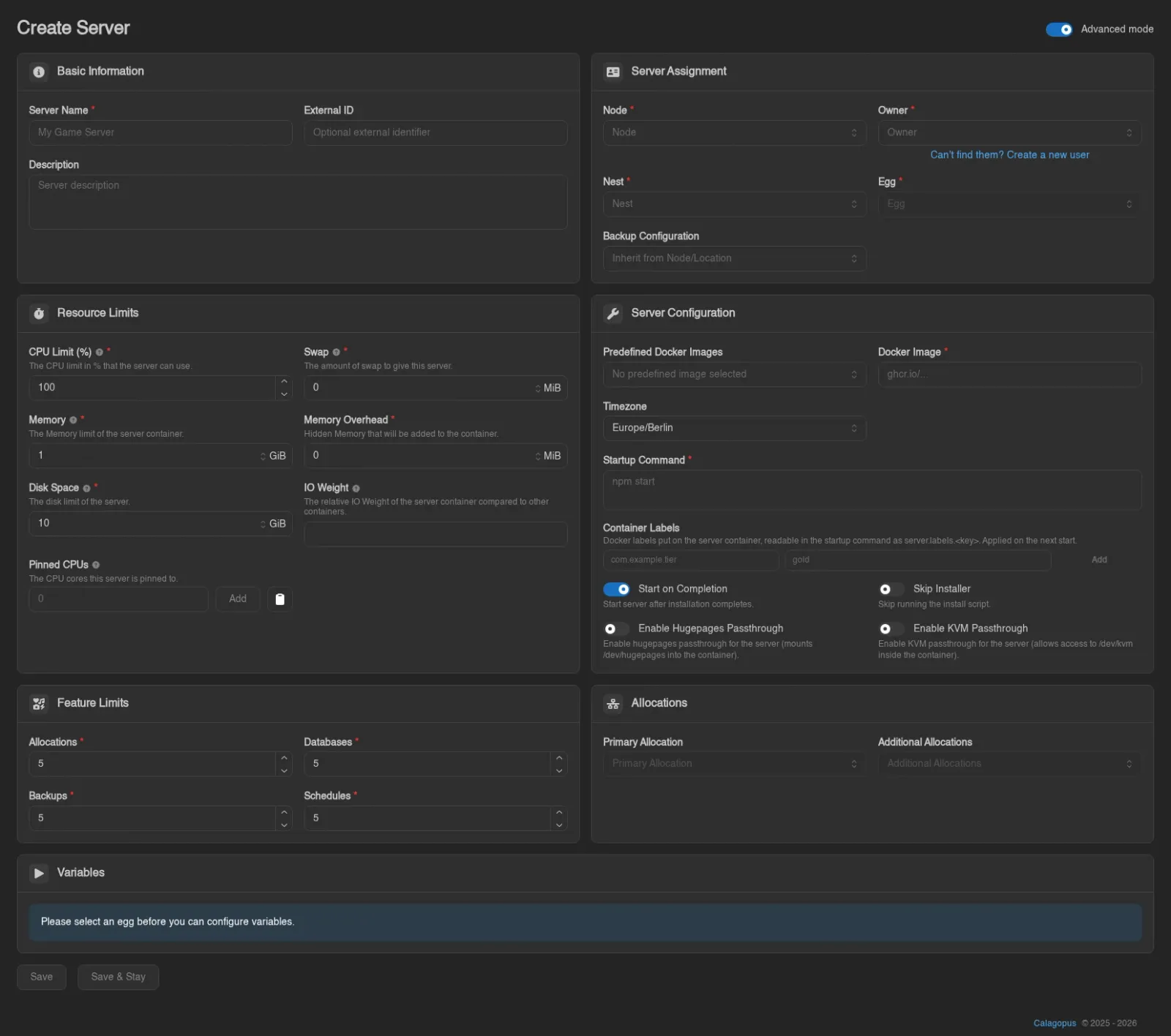Click the Feature Limits puzzle icon
This screenshot has height=1036, width=1171.
click(39, 703)
